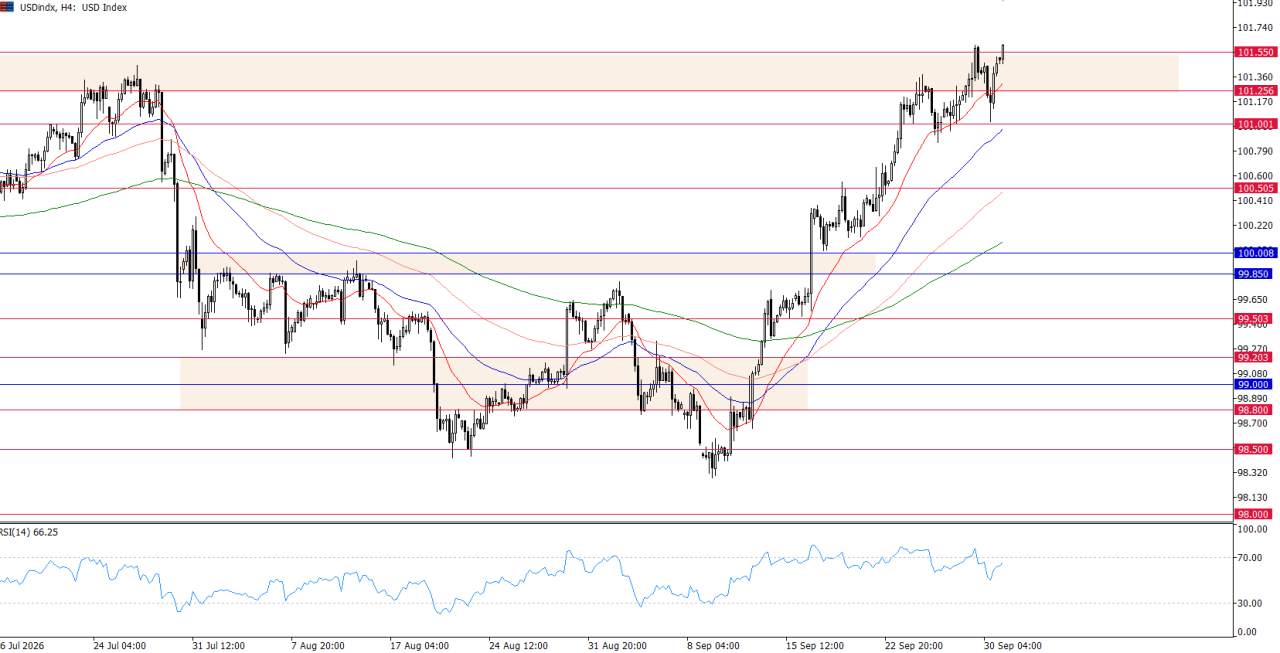Screen dimensions: 1280x653
Task: Click the 99.203 red level label
Action: 1254,358
